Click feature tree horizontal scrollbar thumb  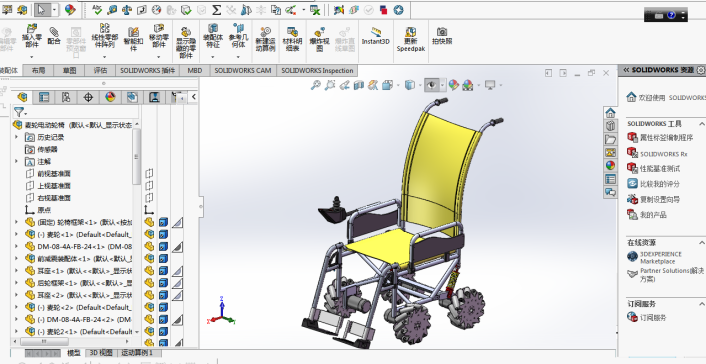click(44, 341)
